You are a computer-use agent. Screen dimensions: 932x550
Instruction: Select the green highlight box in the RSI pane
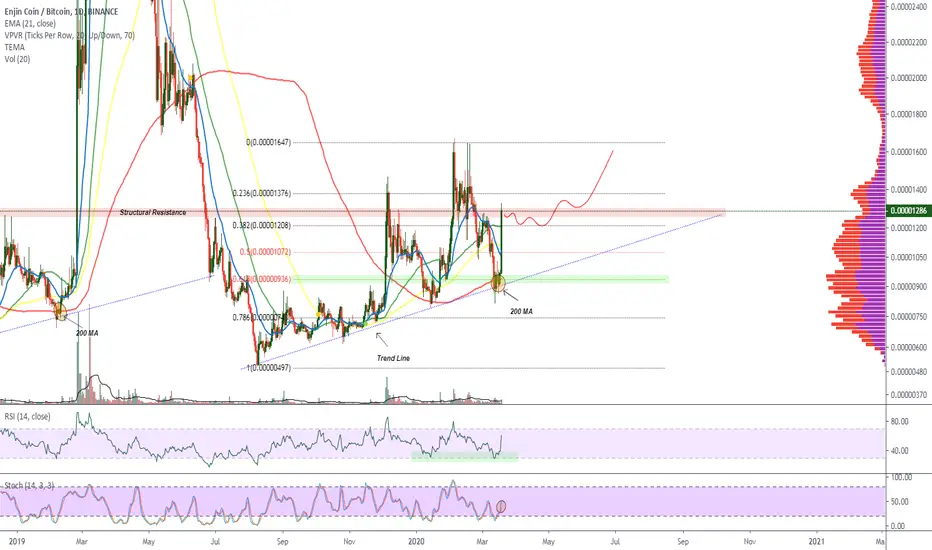click(x=465, y=456)
